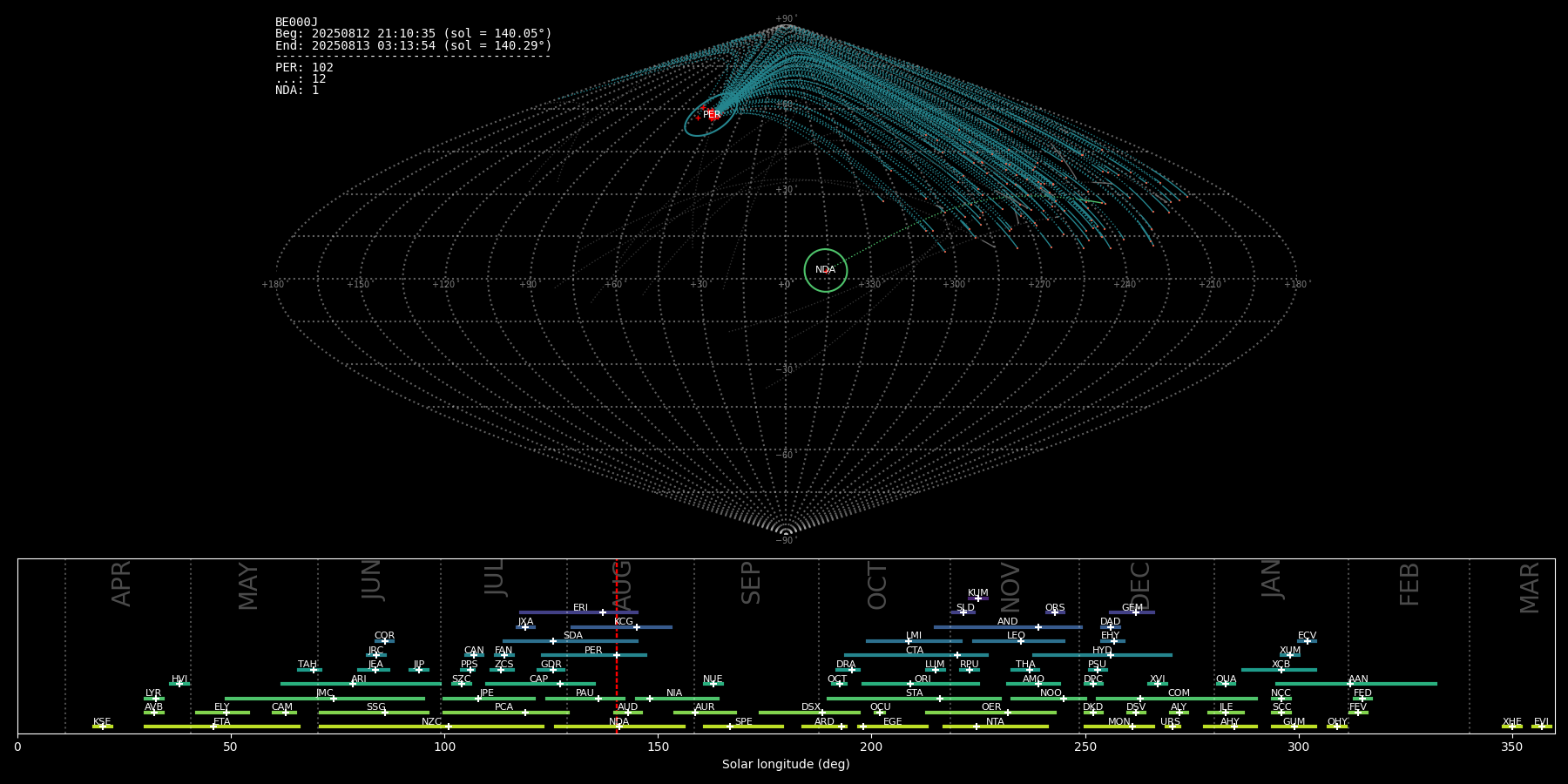Click the 'NDA: 1' count line
This screenshot has height=784, width=1568.
click(297, 91)
